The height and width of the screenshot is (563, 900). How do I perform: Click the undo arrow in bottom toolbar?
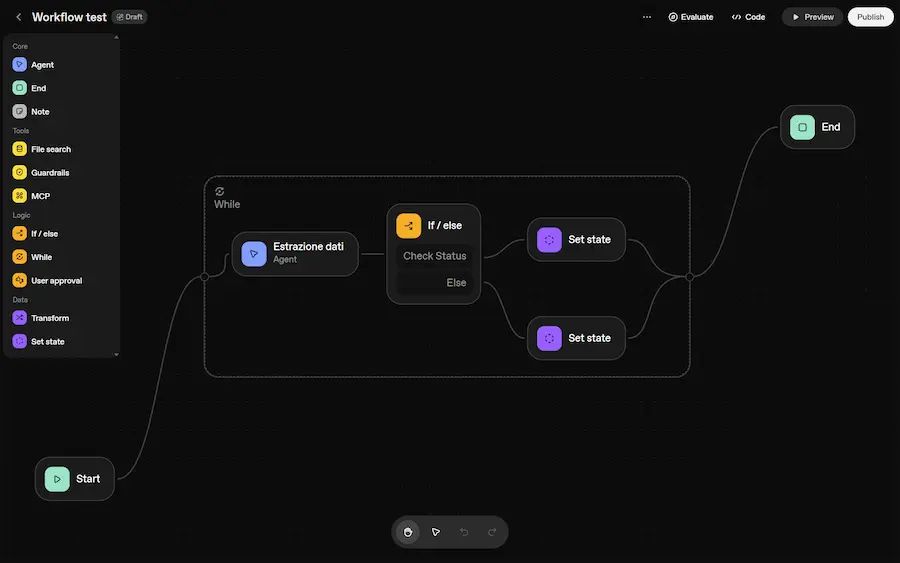pyautogui.click(x=464, y=532)
